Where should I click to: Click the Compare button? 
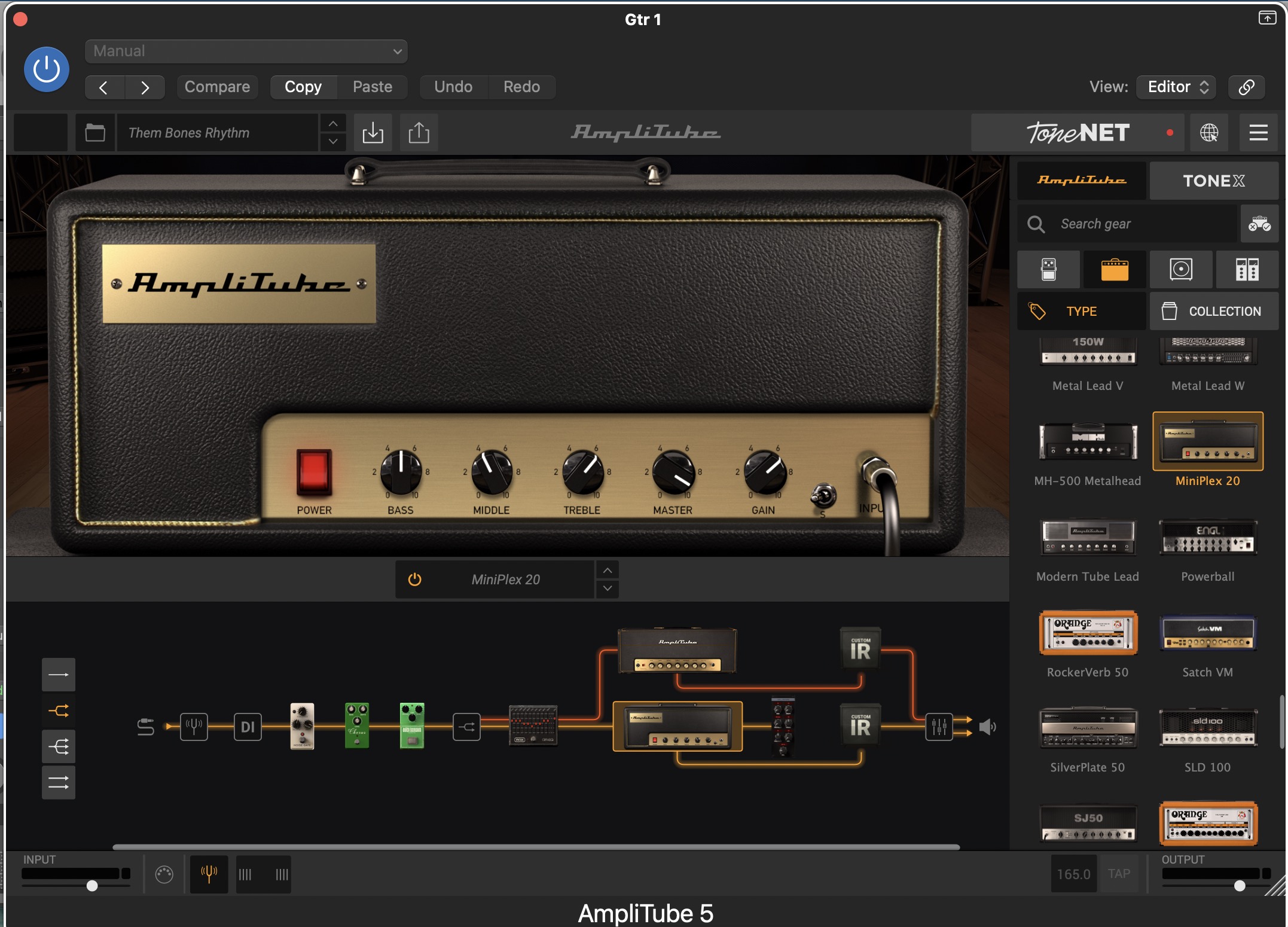pos(217,87)
